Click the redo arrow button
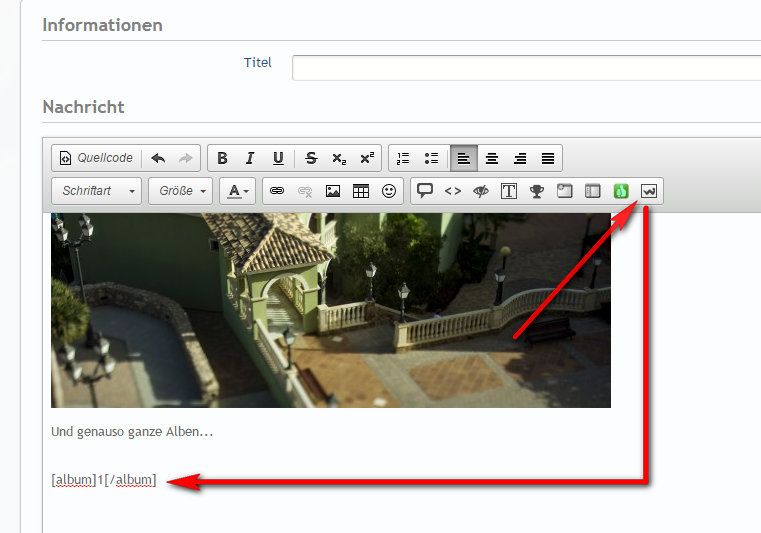Image resolution: width=761 pixels, height=533 pixels. click(185, 158)
